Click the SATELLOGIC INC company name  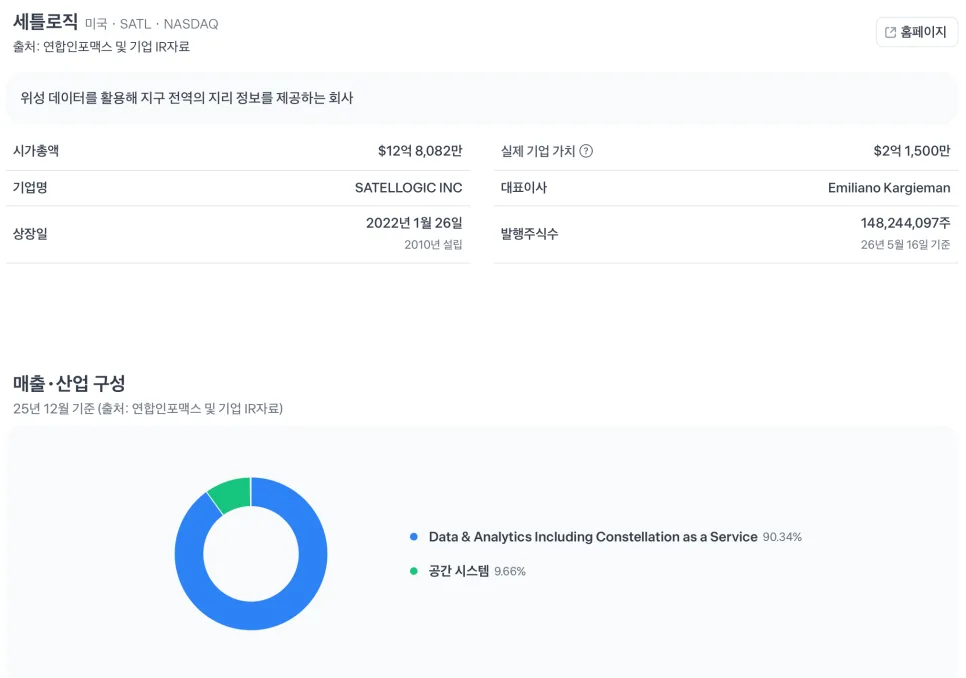coord(408,188)
